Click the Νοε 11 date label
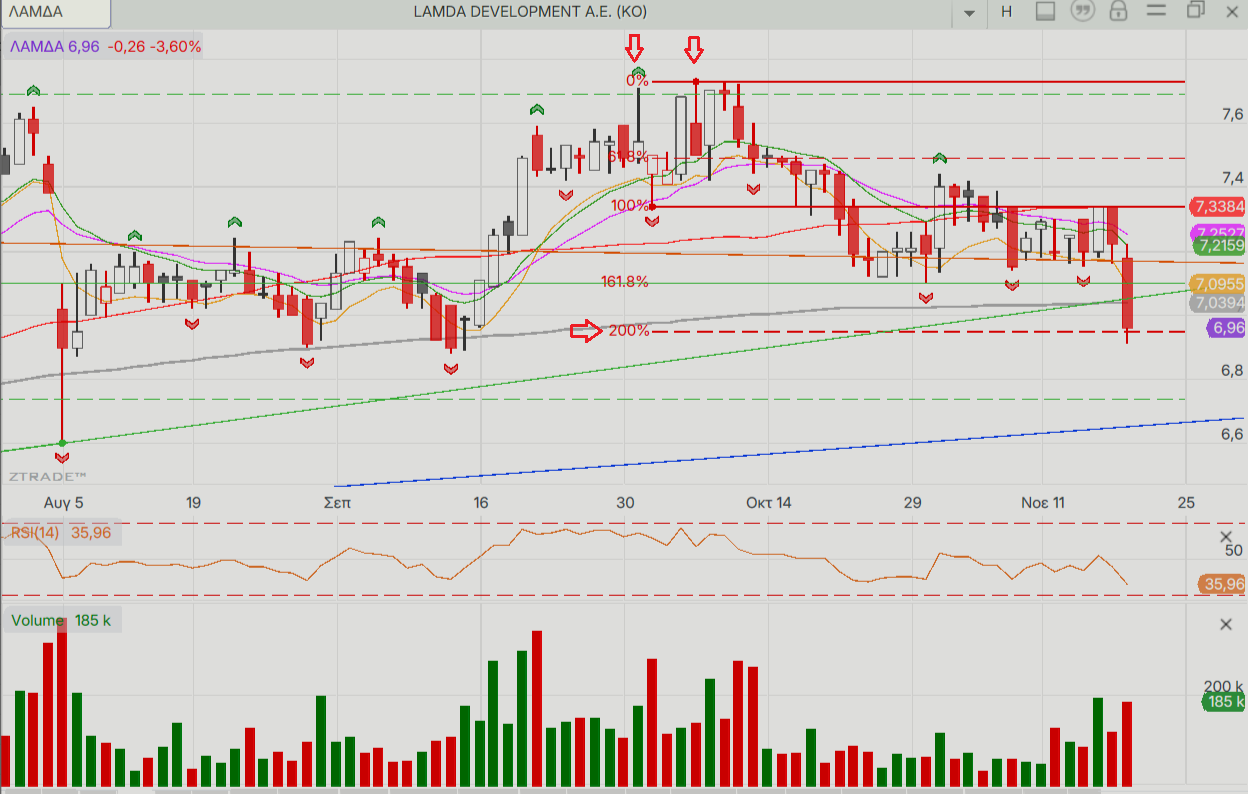1248x794 pixels. coord(1041,502)
